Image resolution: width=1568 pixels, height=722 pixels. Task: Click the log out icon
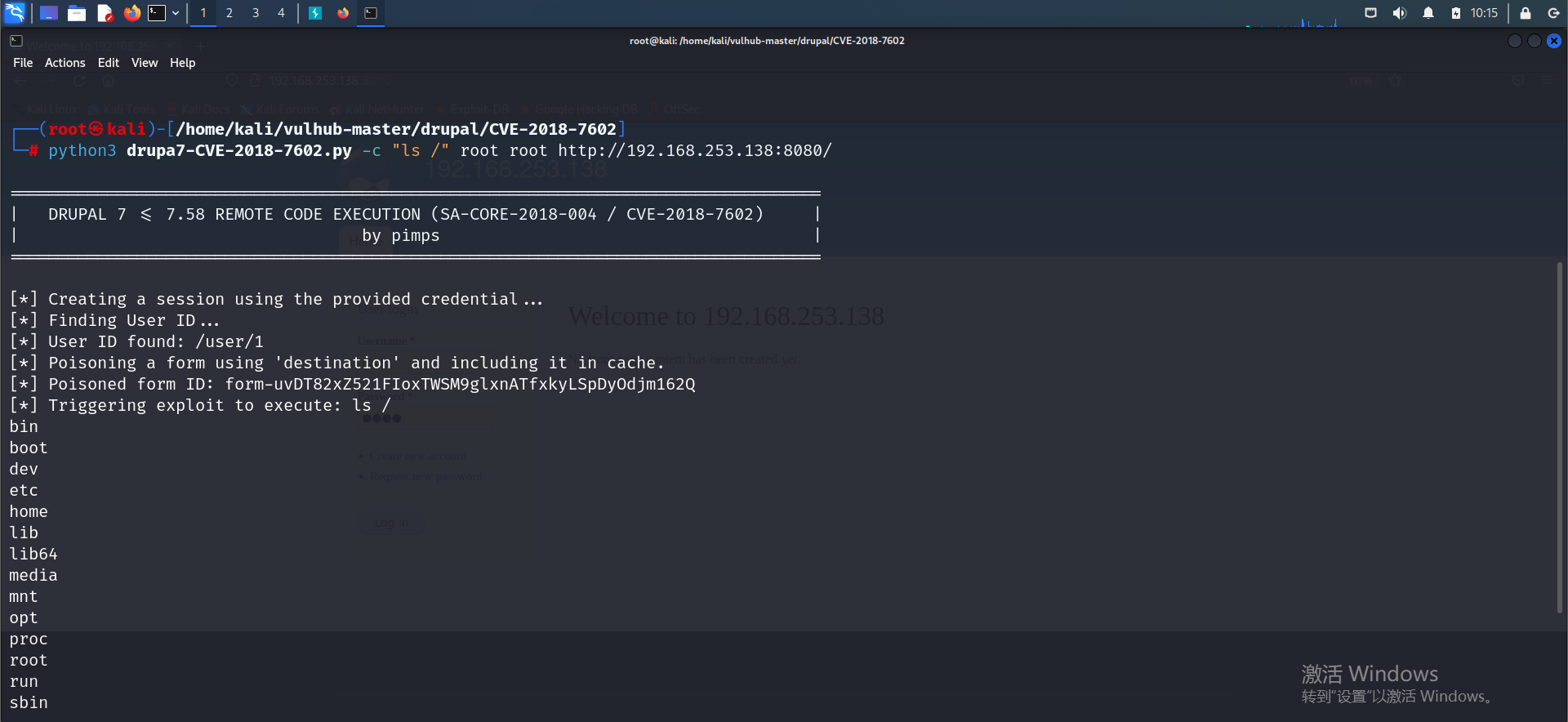tap(1553, 13)
